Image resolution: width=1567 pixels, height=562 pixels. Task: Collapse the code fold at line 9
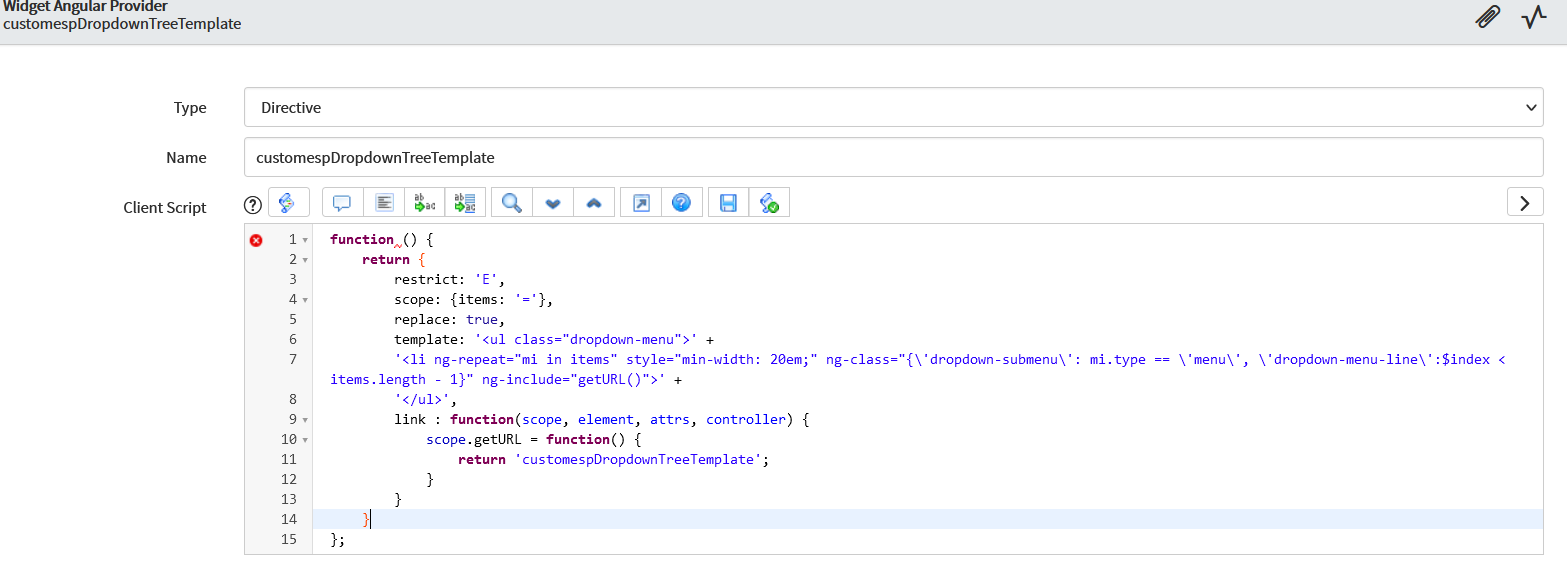(x=305, y=420)
